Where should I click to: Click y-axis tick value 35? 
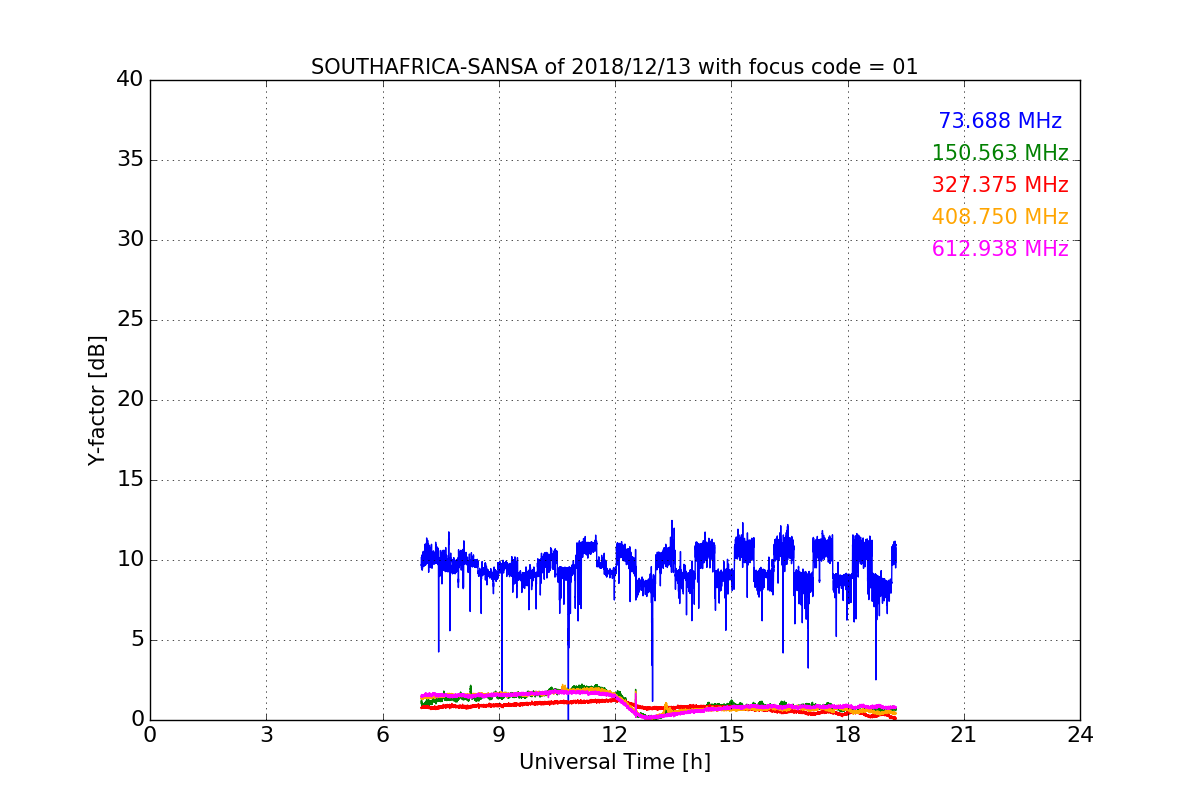pyautogui.click(x=129, y=160)
